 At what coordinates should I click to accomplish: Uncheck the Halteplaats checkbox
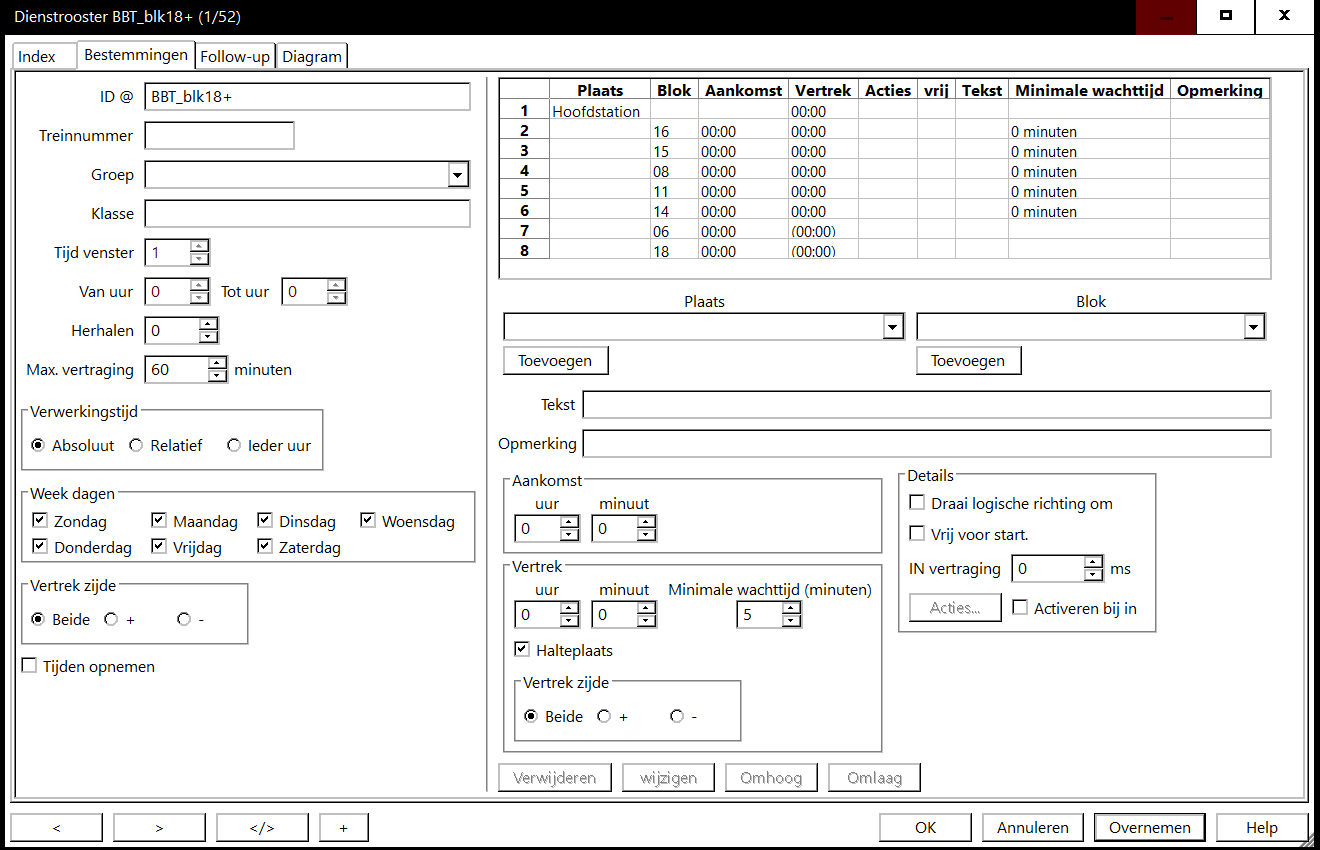coord(522,650)
